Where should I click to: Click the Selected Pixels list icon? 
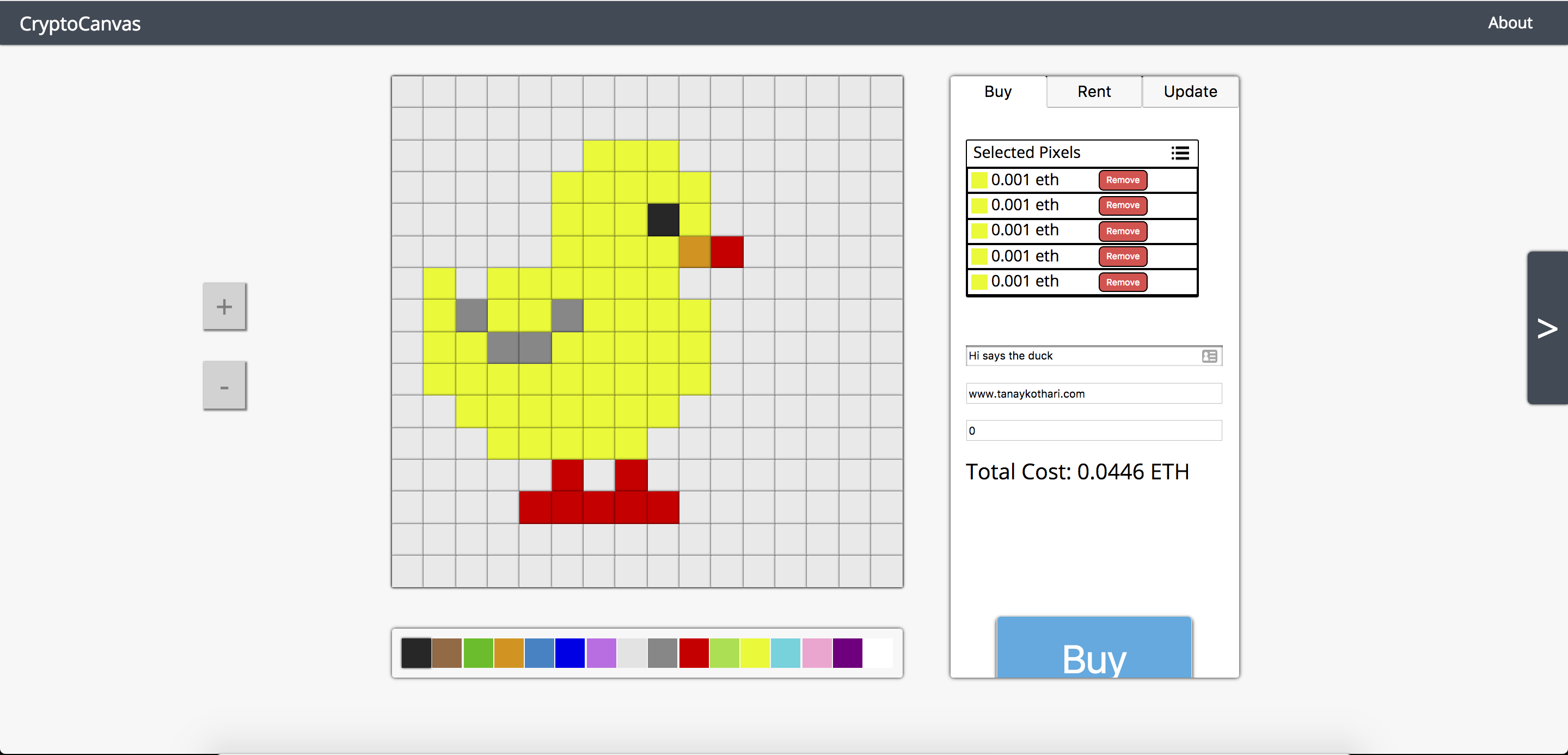(1180, 153)
